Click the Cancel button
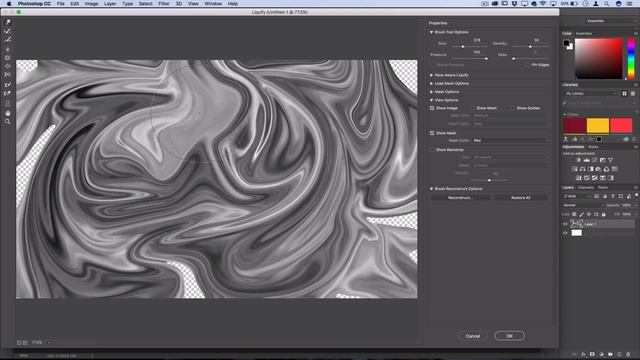This screenshot has width=640, height=360. (473, 336)
